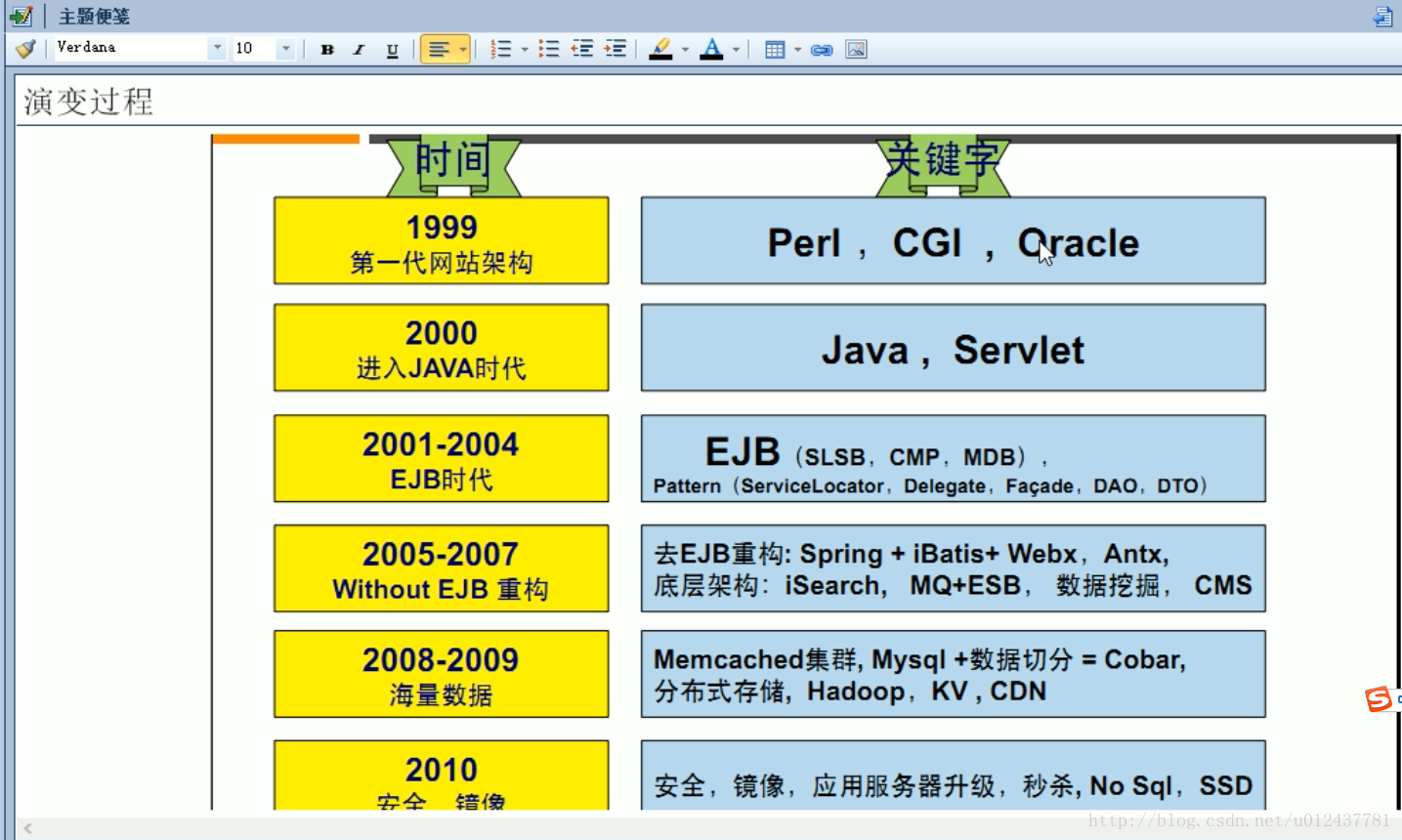Click the note title 演变过程
Image resolution: width=1402 pixels, height=840 pixels.
pyautogui.click(x=88, y=102)
